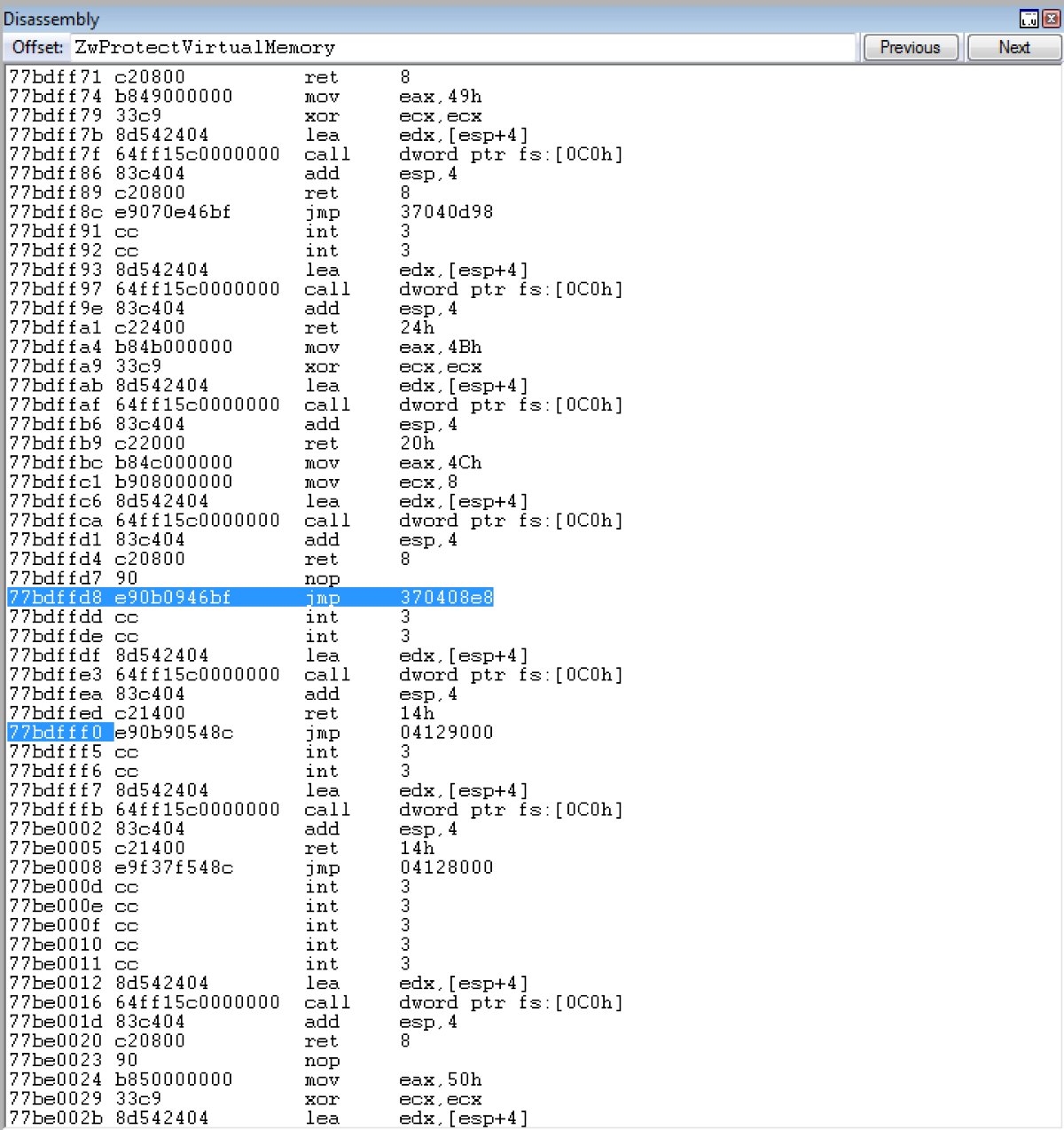Select the ret 24h instruction line

point(222,328)
